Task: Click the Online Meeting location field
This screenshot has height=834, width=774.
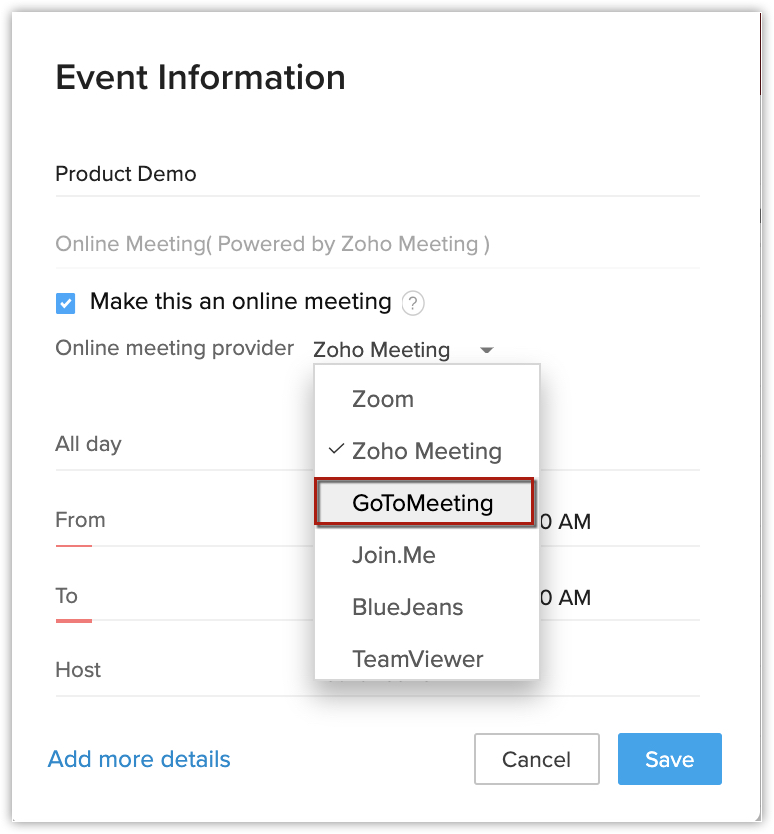Action: [x=377, y=244]
